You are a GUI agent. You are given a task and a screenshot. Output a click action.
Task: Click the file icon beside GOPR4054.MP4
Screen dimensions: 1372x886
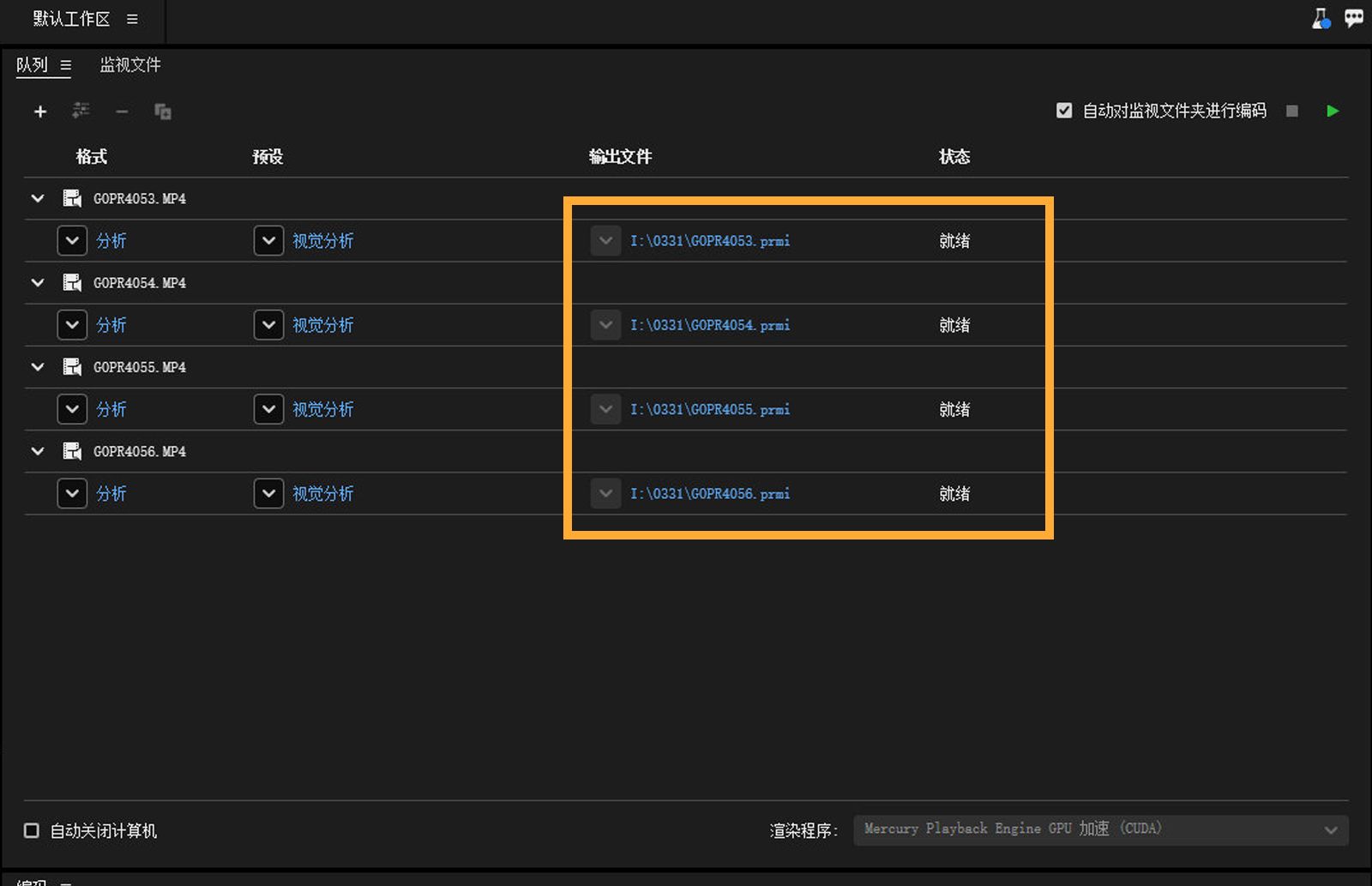[72, 283]
